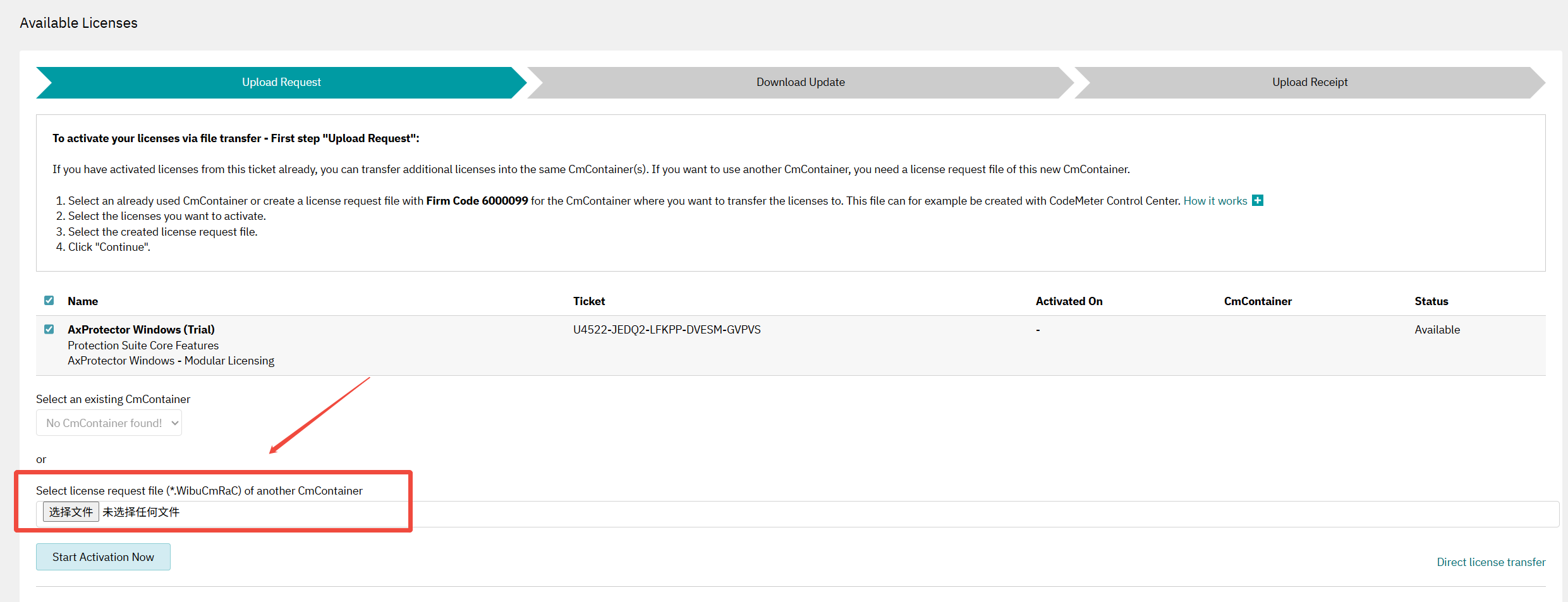Click the 未选择任何文件 file input text
This screenshot has height=602, width=1568.
(141, 512)
